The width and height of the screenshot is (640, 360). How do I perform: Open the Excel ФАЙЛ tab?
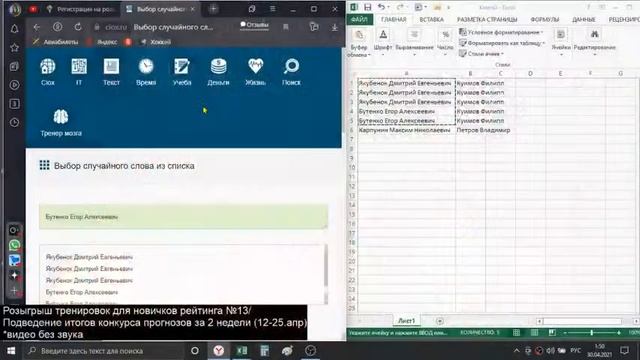pyautogui.click(x=359, y=19)
